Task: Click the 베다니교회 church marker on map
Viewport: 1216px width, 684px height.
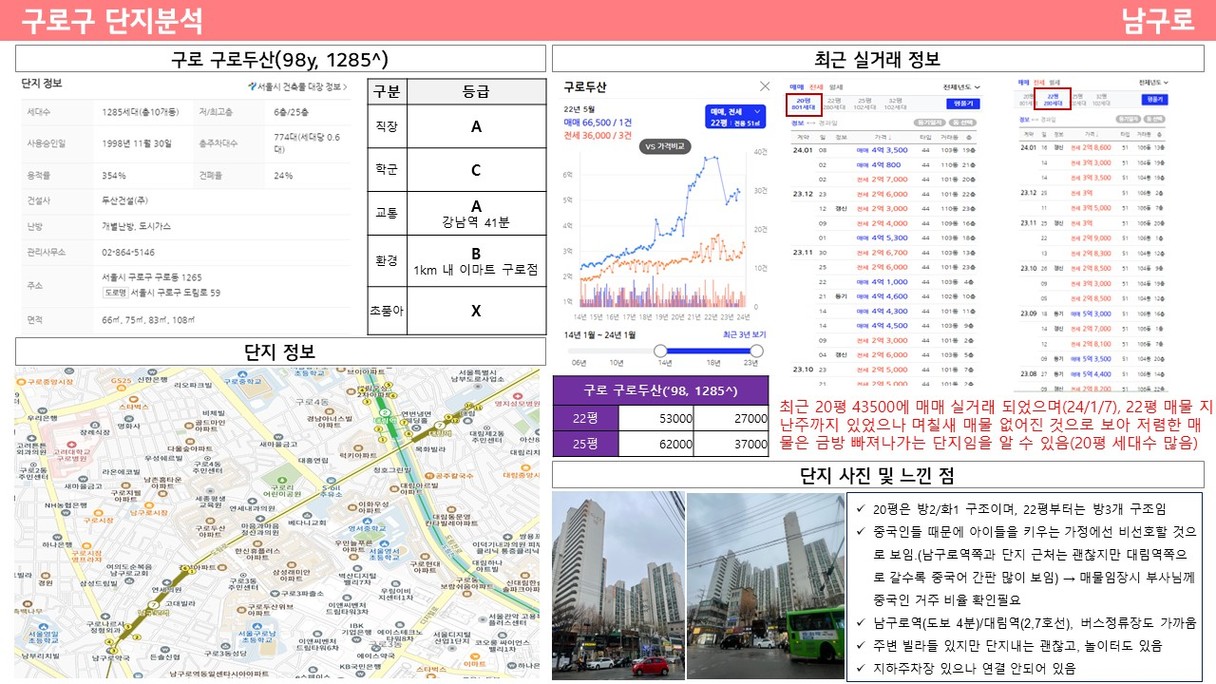Action: (x=307, y=516)
